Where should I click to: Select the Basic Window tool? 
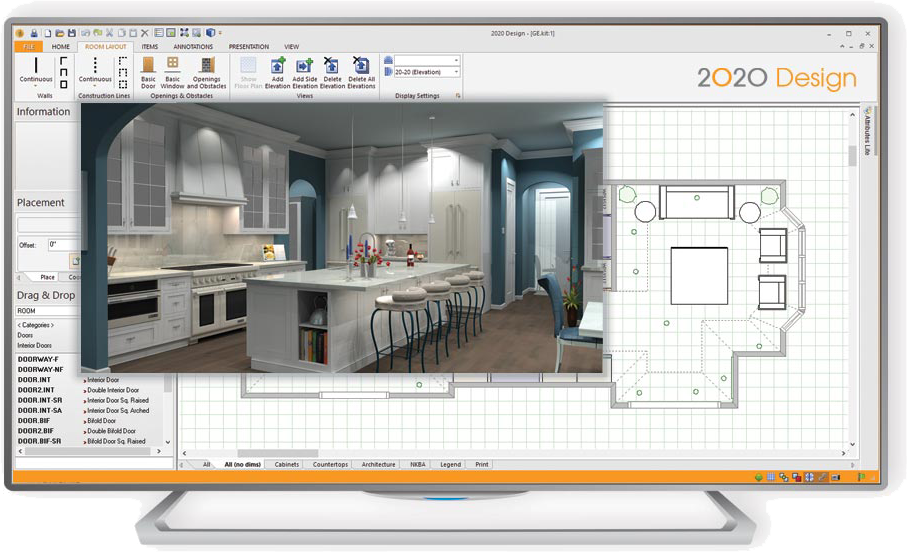click(172, 72)
